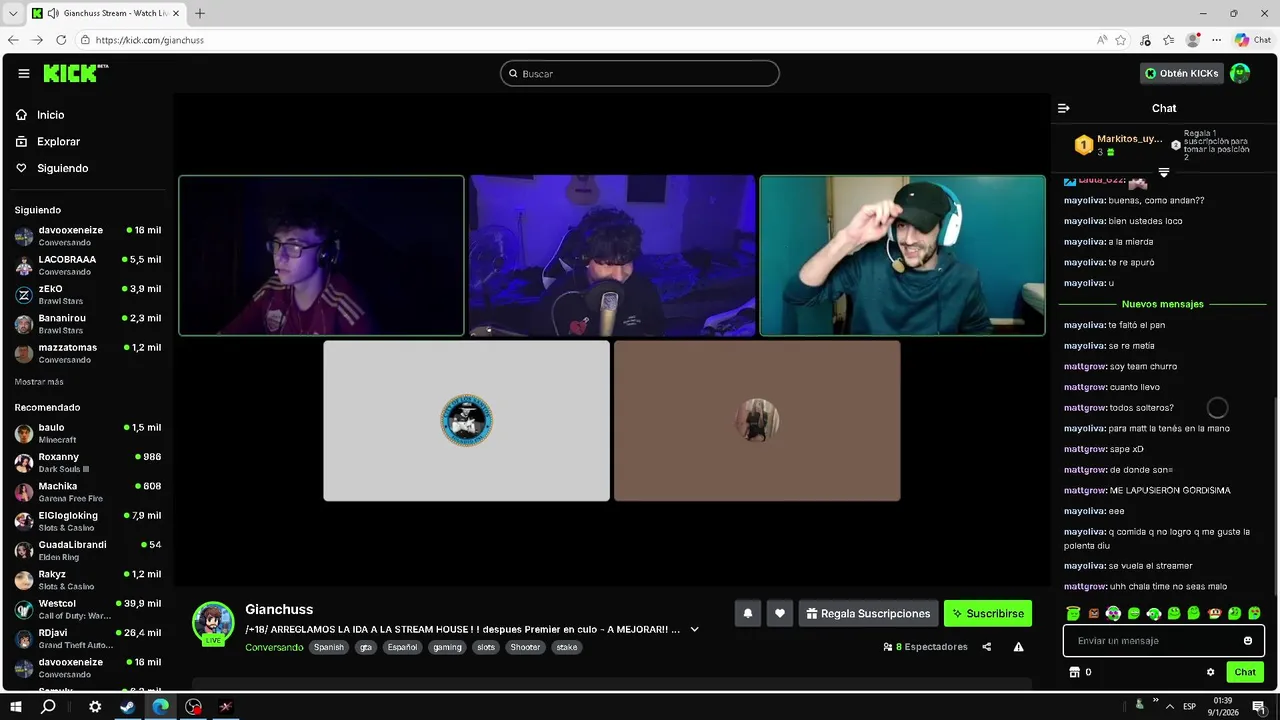This screenshot has width=1280, height=720.
Task: Click the report warning triangle icon
Action: point(1018,647)
